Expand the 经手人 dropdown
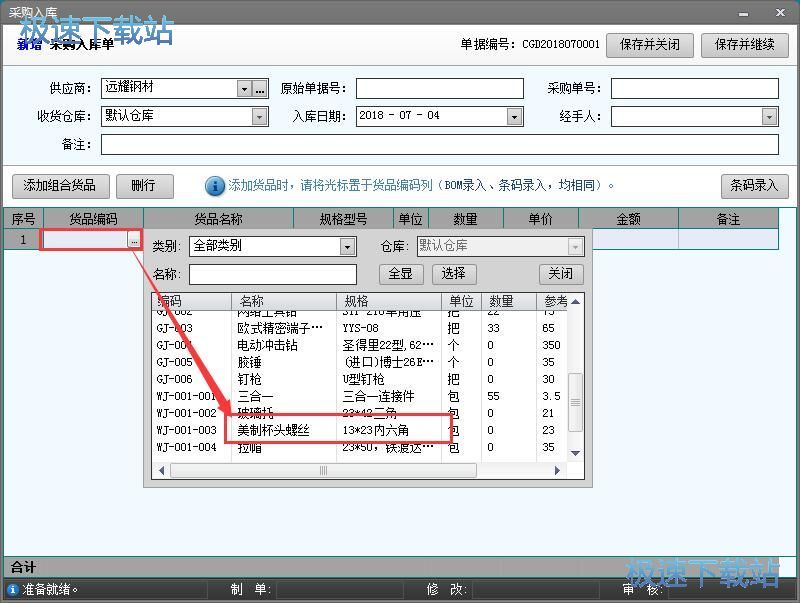The image size is (800, 603). point(769,117)
